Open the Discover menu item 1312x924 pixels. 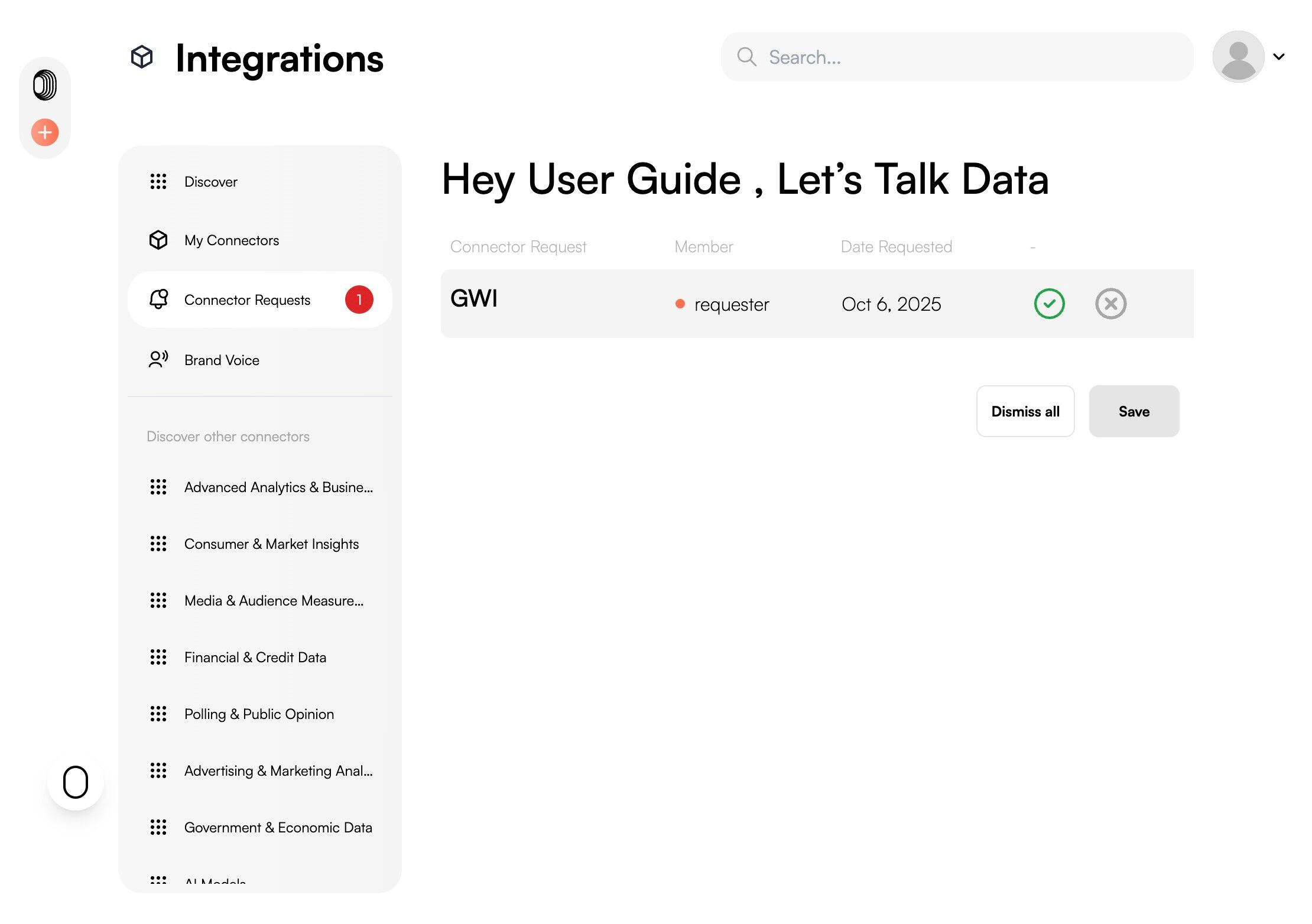(210, 181)
